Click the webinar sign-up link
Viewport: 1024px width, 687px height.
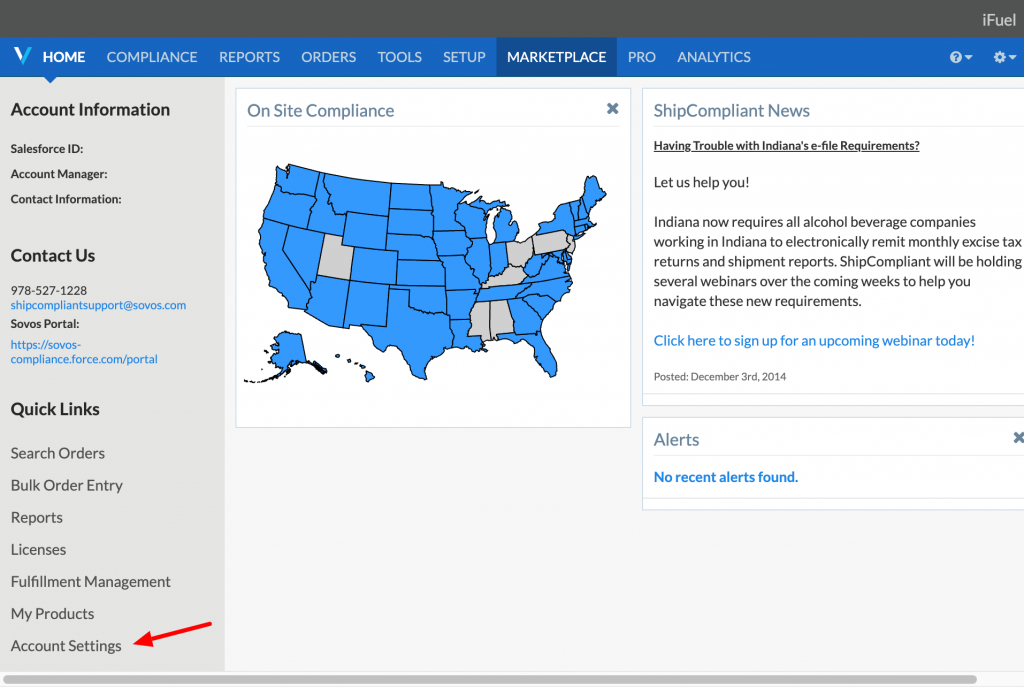[814, 340]
